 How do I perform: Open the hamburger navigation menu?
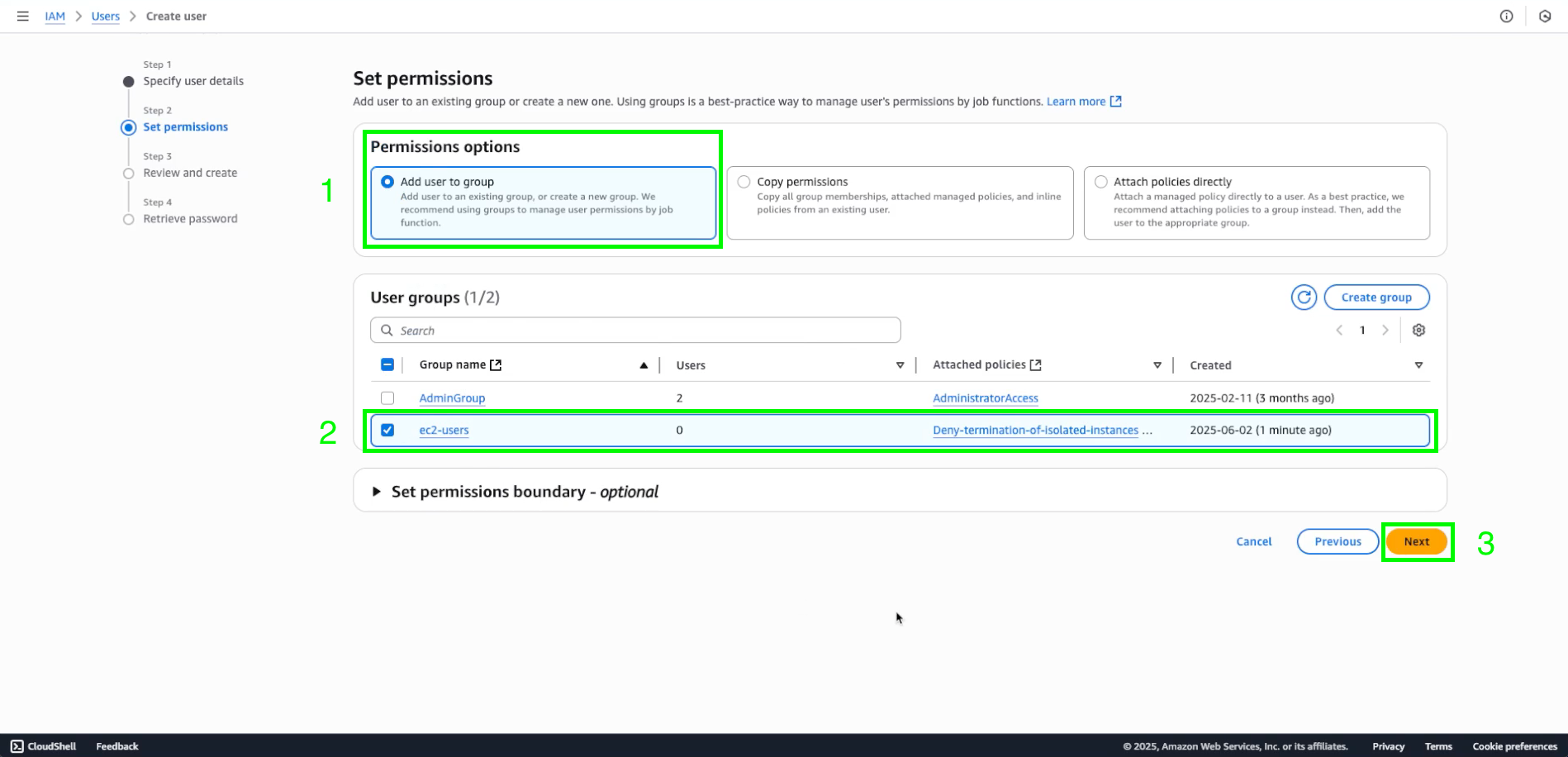(x=23, y=16)
